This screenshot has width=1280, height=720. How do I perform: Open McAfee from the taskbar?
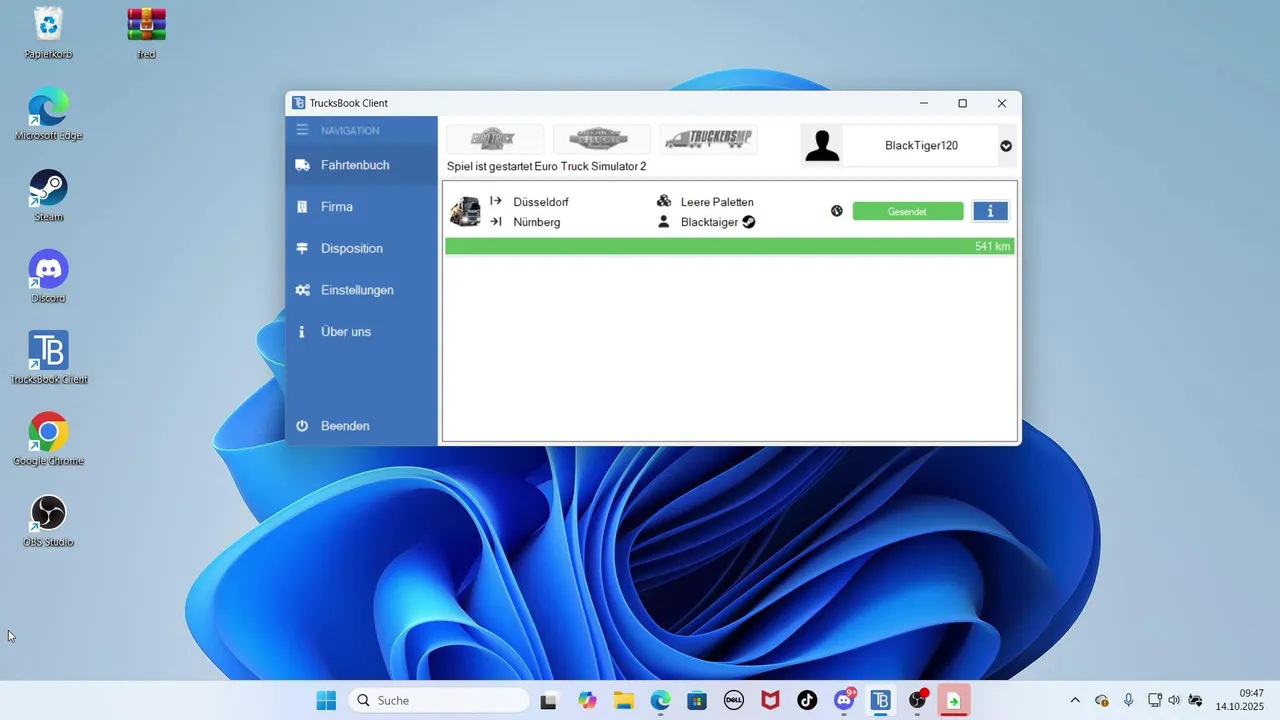coord(771,701)
